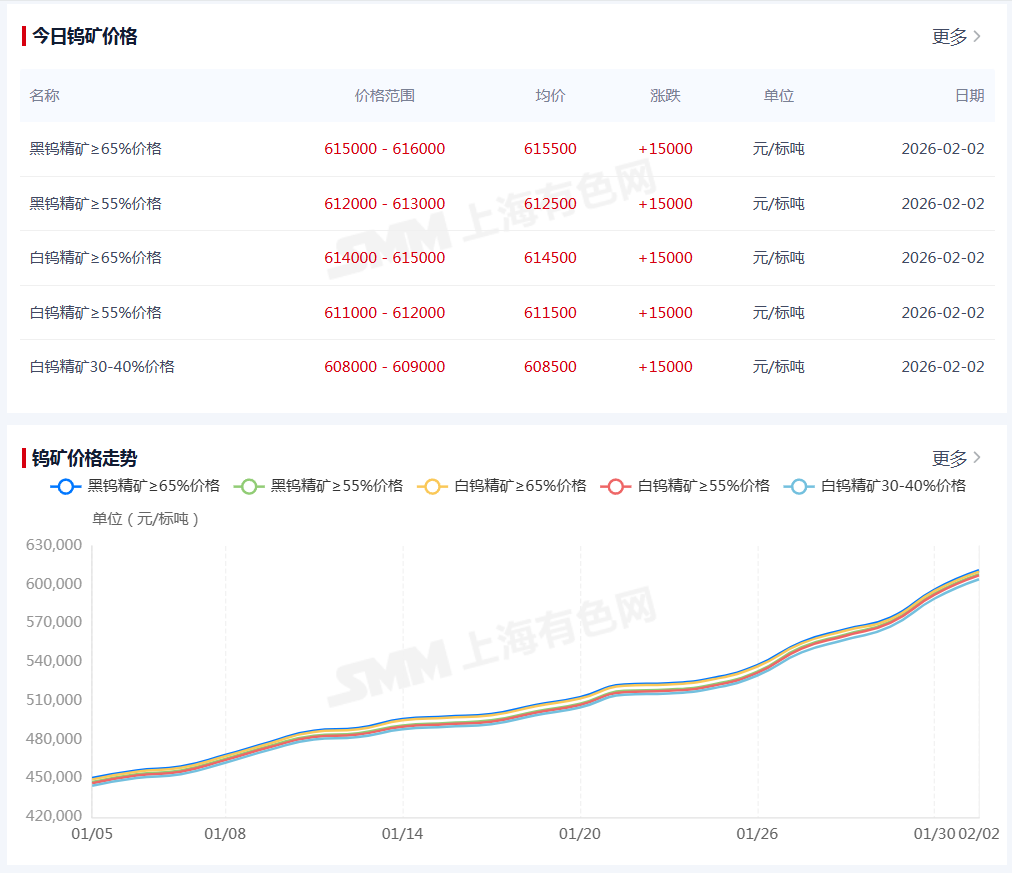Viewport: 1012px width, 873px height.
Task: Click 02/02 label on chart x-axis
Action: [x=978, y=834]
